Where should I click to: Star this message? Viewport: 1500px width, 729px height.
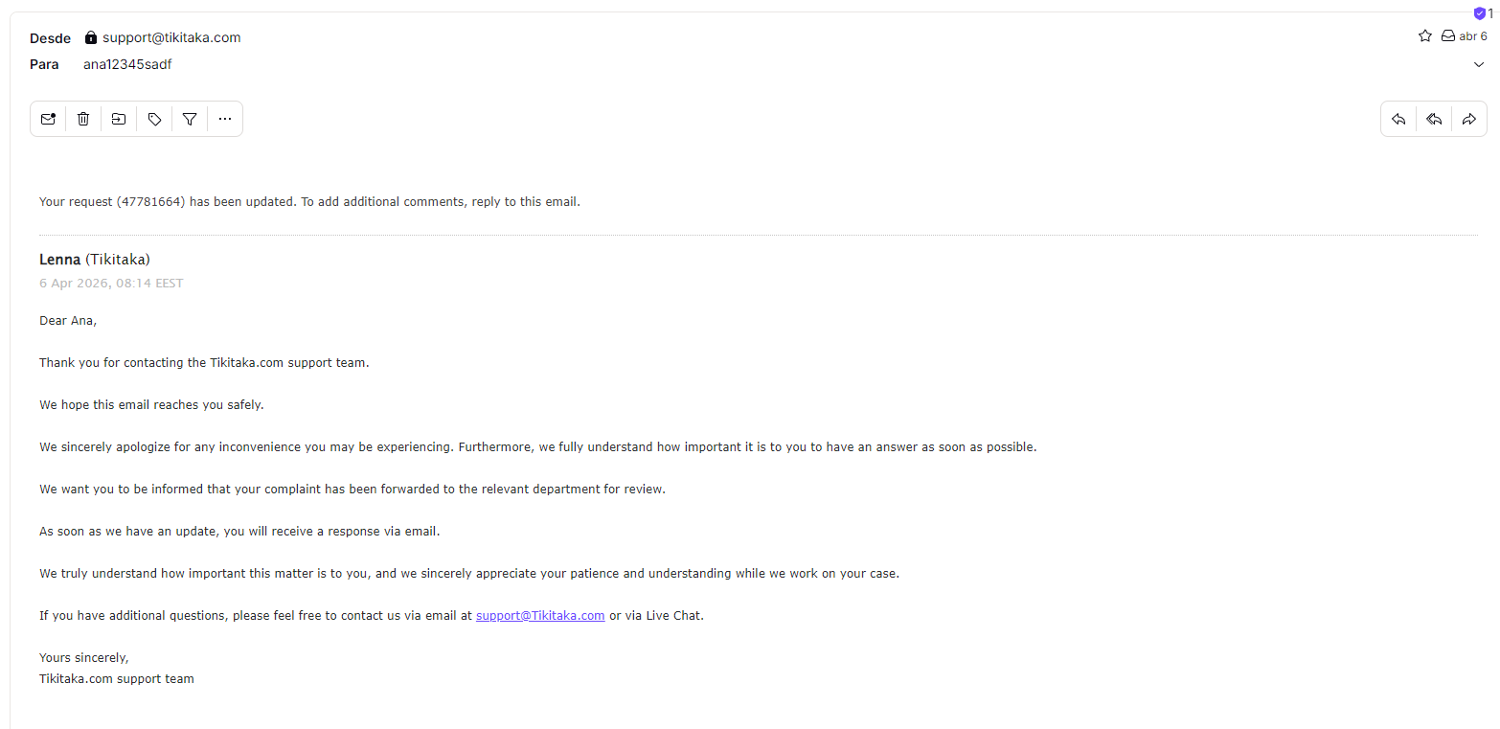pos(1425,36)
